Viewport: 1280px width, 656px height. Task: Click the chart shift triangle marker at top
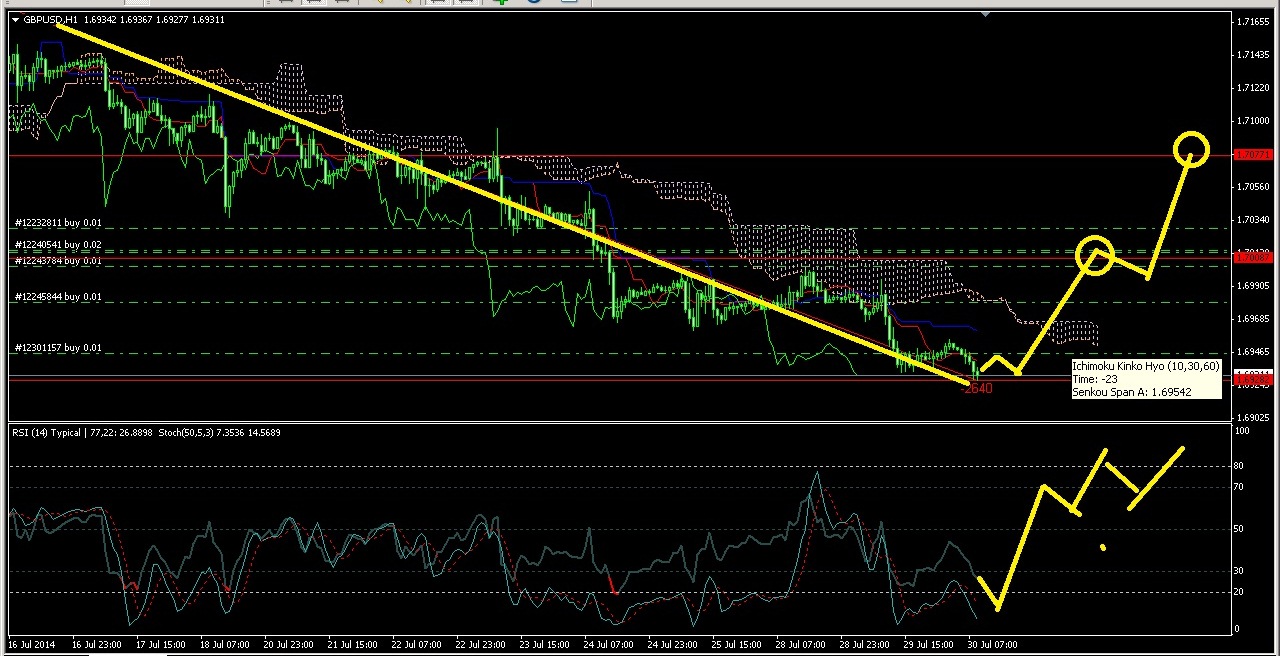tap(986, 15)
